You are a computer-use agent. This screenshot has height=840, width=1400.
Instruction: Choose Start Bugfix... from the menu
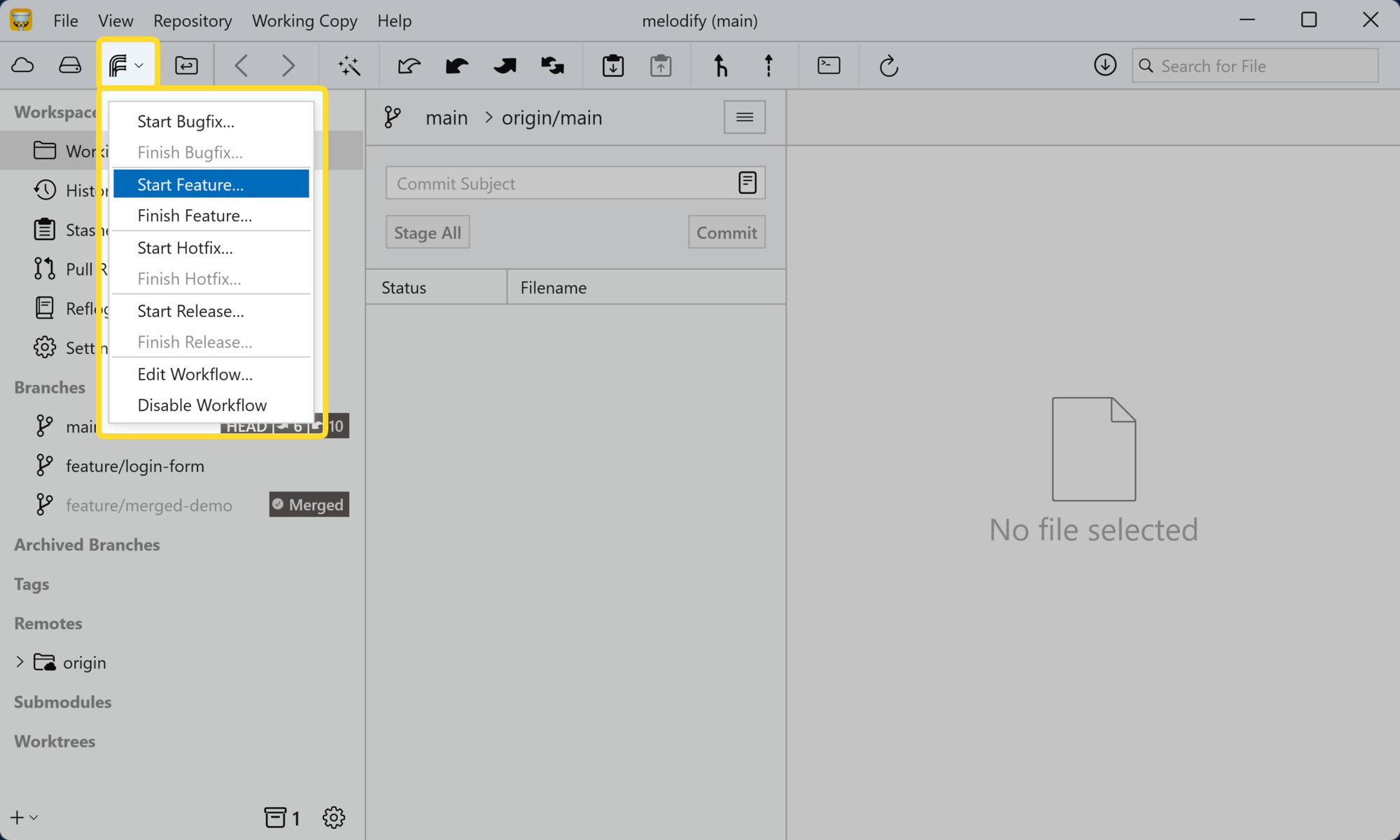pyautogui.click(x=211, y=121)
